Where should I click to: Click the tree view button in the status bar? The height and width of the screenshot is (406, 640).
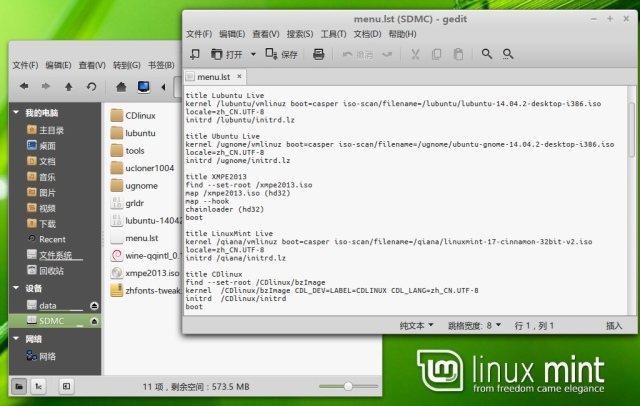[x=38, y=386]
